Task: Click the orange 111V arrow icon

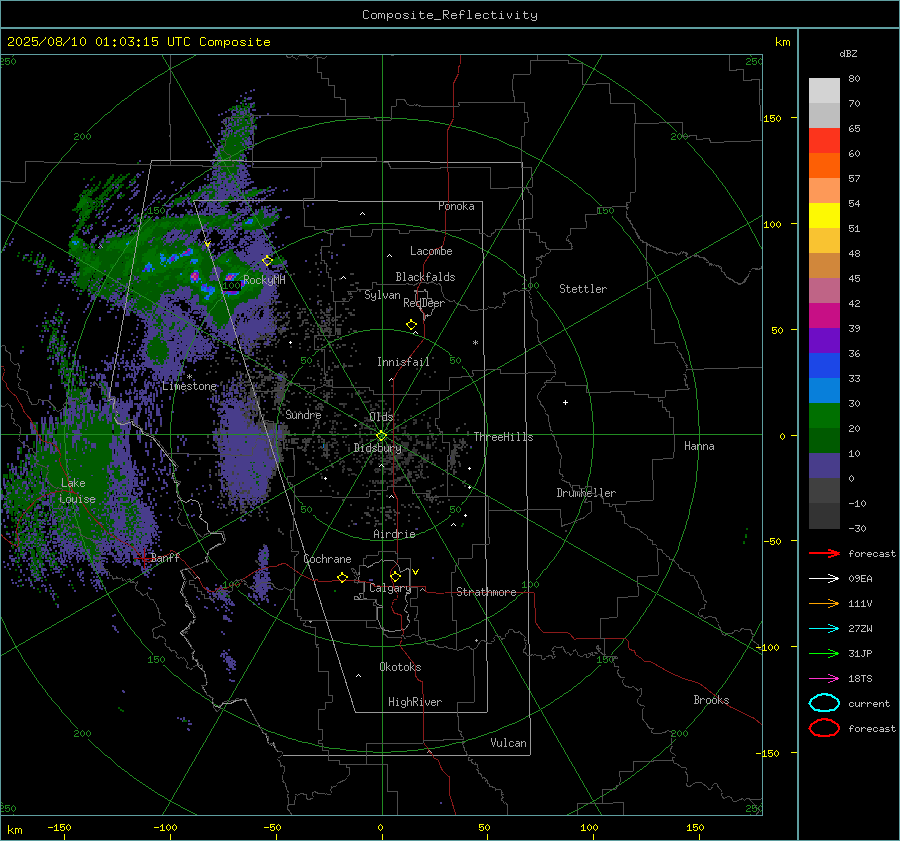Action: 824,603
